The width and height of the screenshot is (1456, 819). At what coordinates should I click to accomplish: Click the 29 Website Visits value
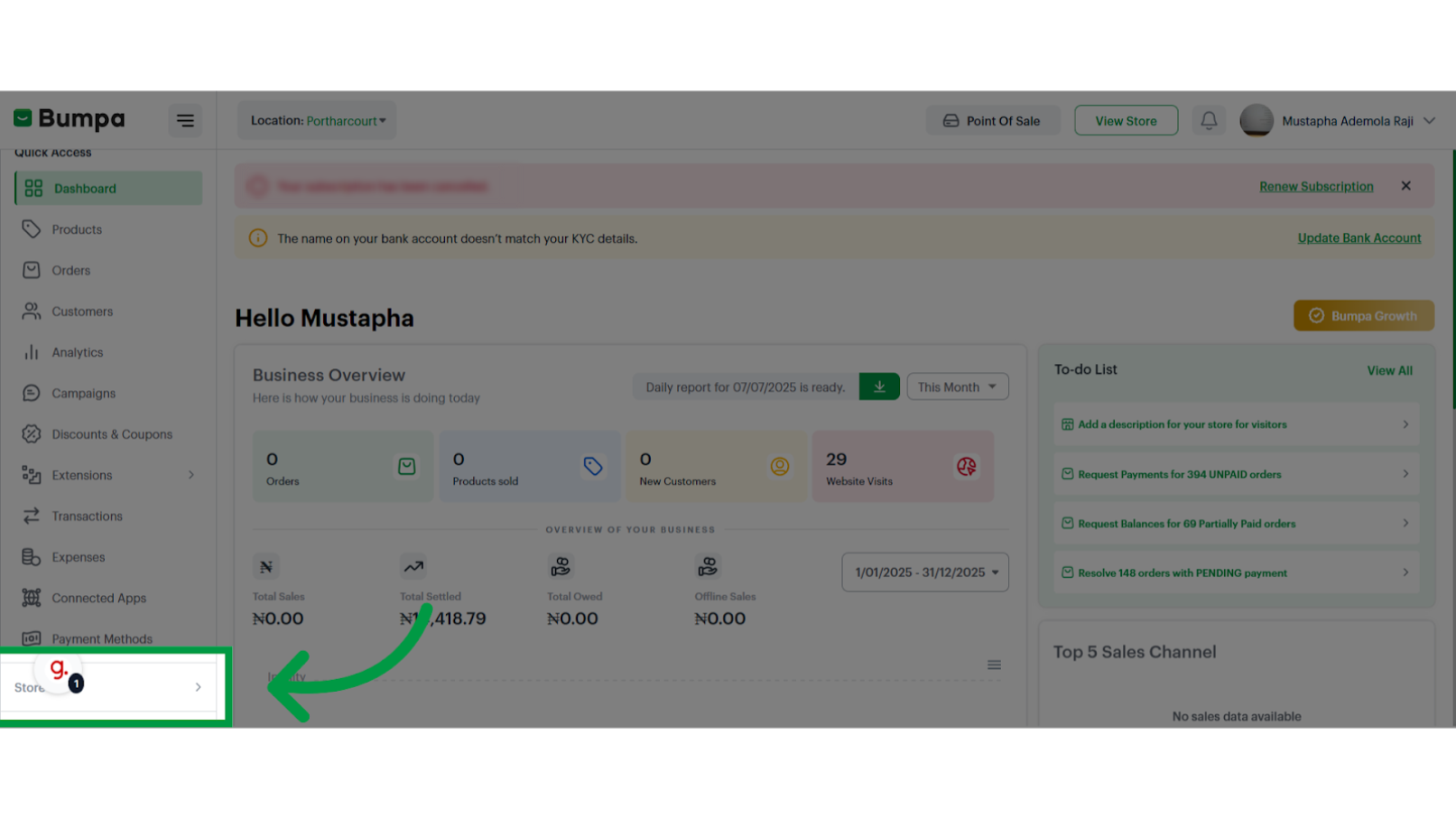[837, 460]
